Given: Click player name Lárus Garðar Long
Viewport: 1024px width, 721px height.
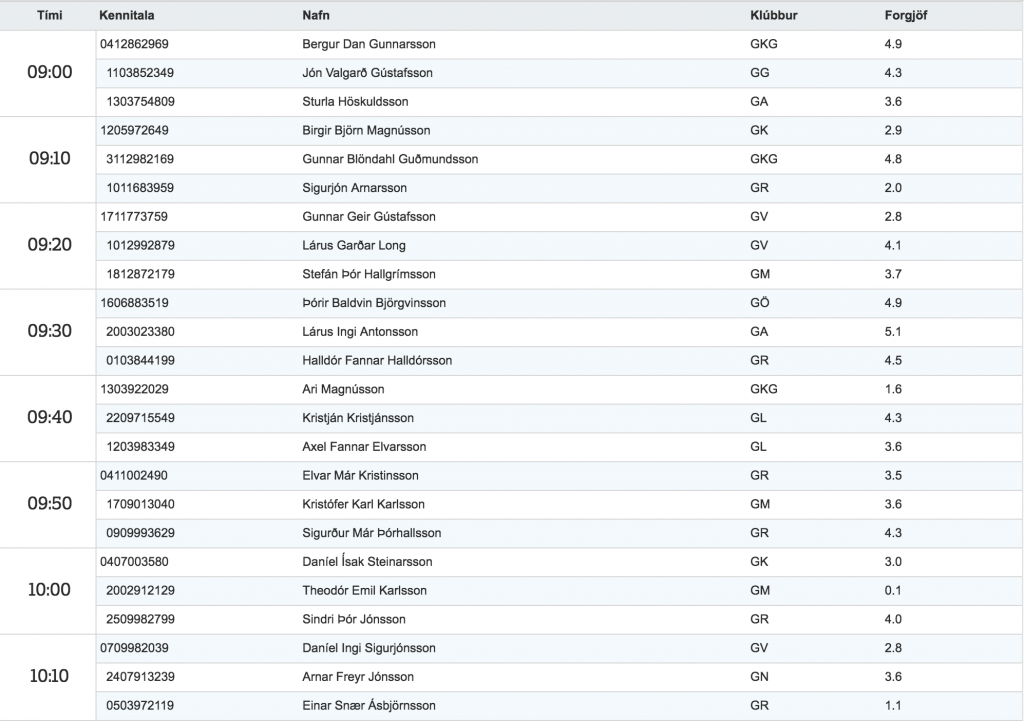Looking at the screenshot, I should (x=354, y=246).
